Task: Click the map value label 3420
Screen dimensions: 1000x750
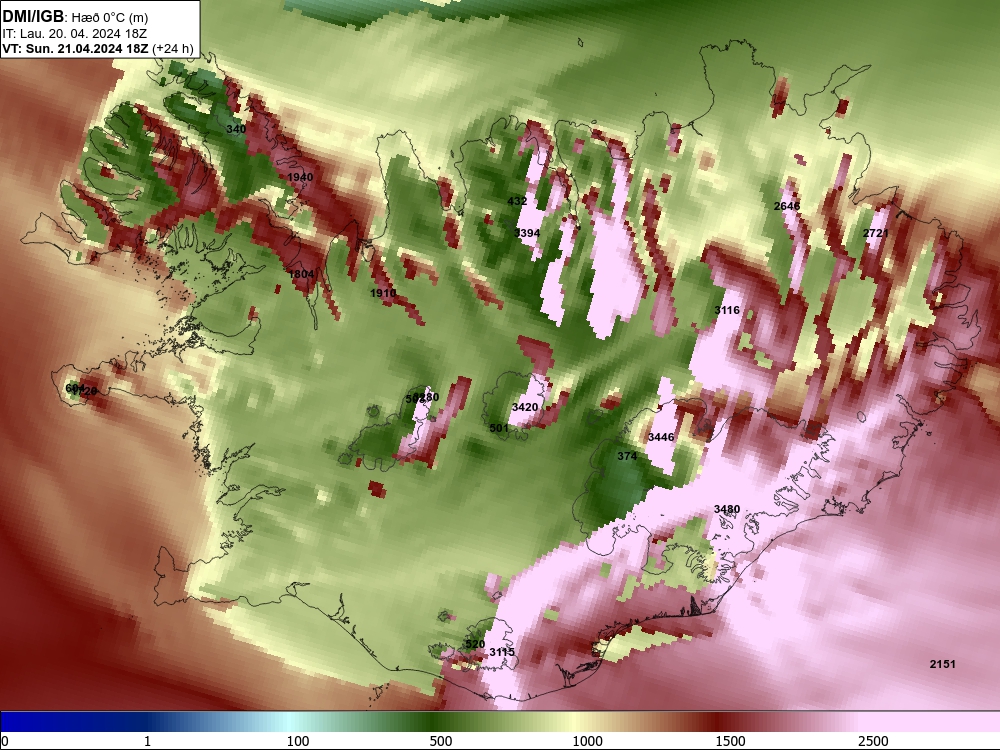Action: pyautogui.click(x=525, y=407)
